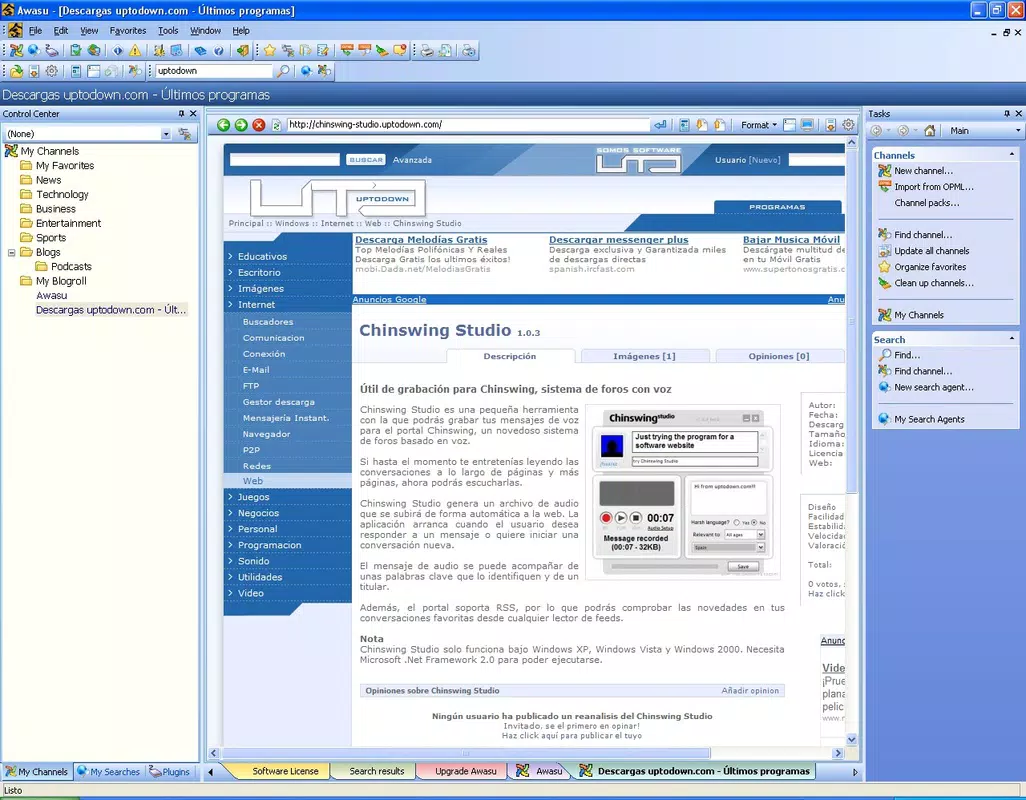Click the green browser Back arrow
1026x800 pixels.
224,125
